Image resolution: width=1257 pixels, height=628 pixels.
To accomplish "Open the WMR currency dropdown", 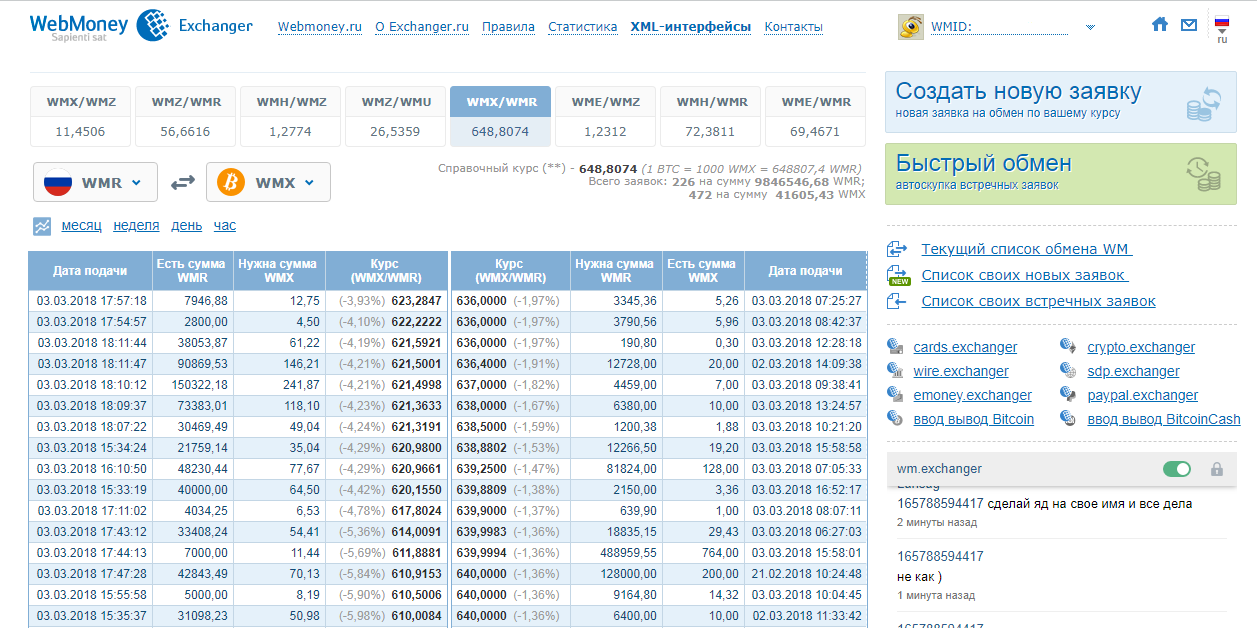I will click(95, 183).
